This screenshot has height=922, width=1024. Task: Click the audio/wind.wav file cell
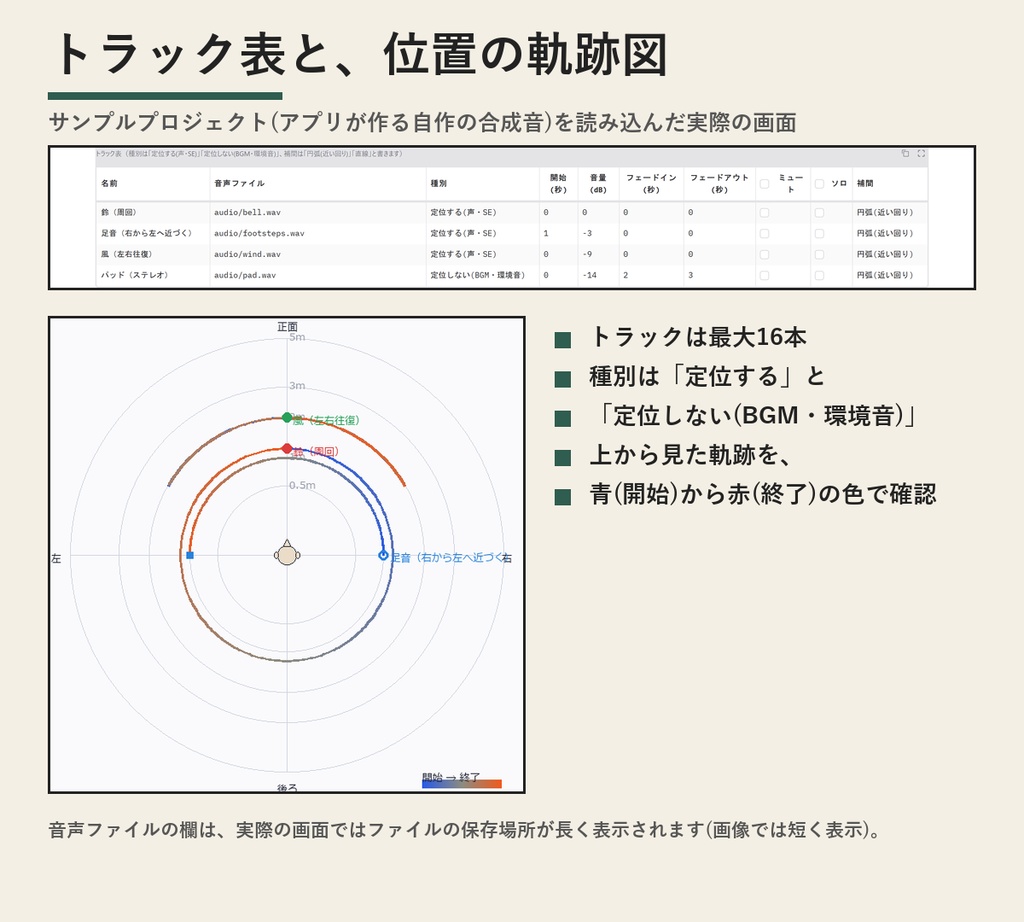point(318,255)
